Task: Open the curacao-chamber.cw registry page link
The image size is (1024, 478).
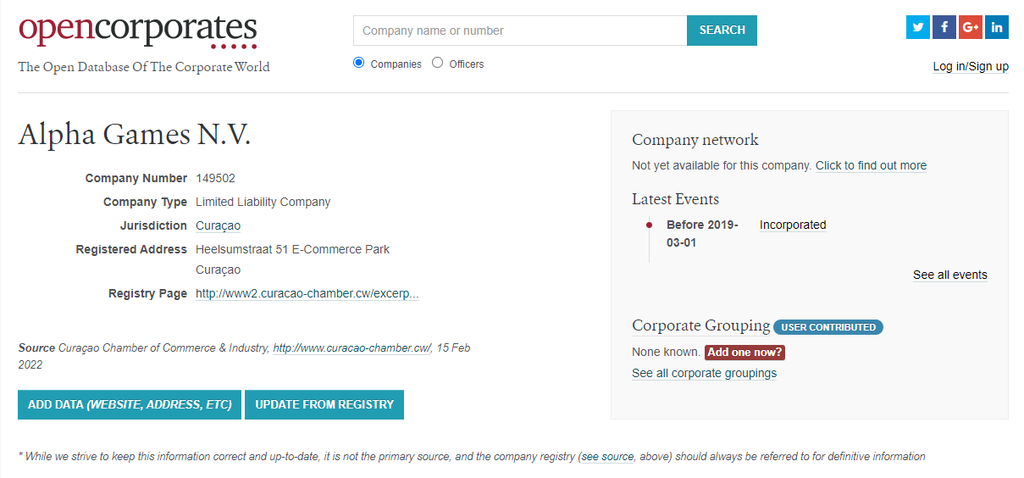Action: [x=307, y=294]
